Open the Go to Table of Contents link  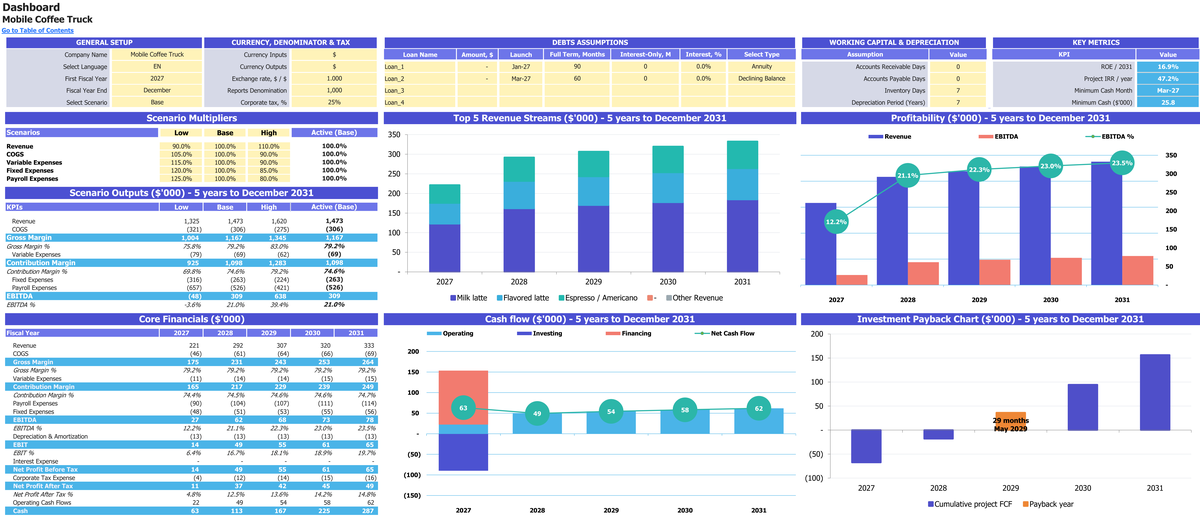click(x=37, y=31)
